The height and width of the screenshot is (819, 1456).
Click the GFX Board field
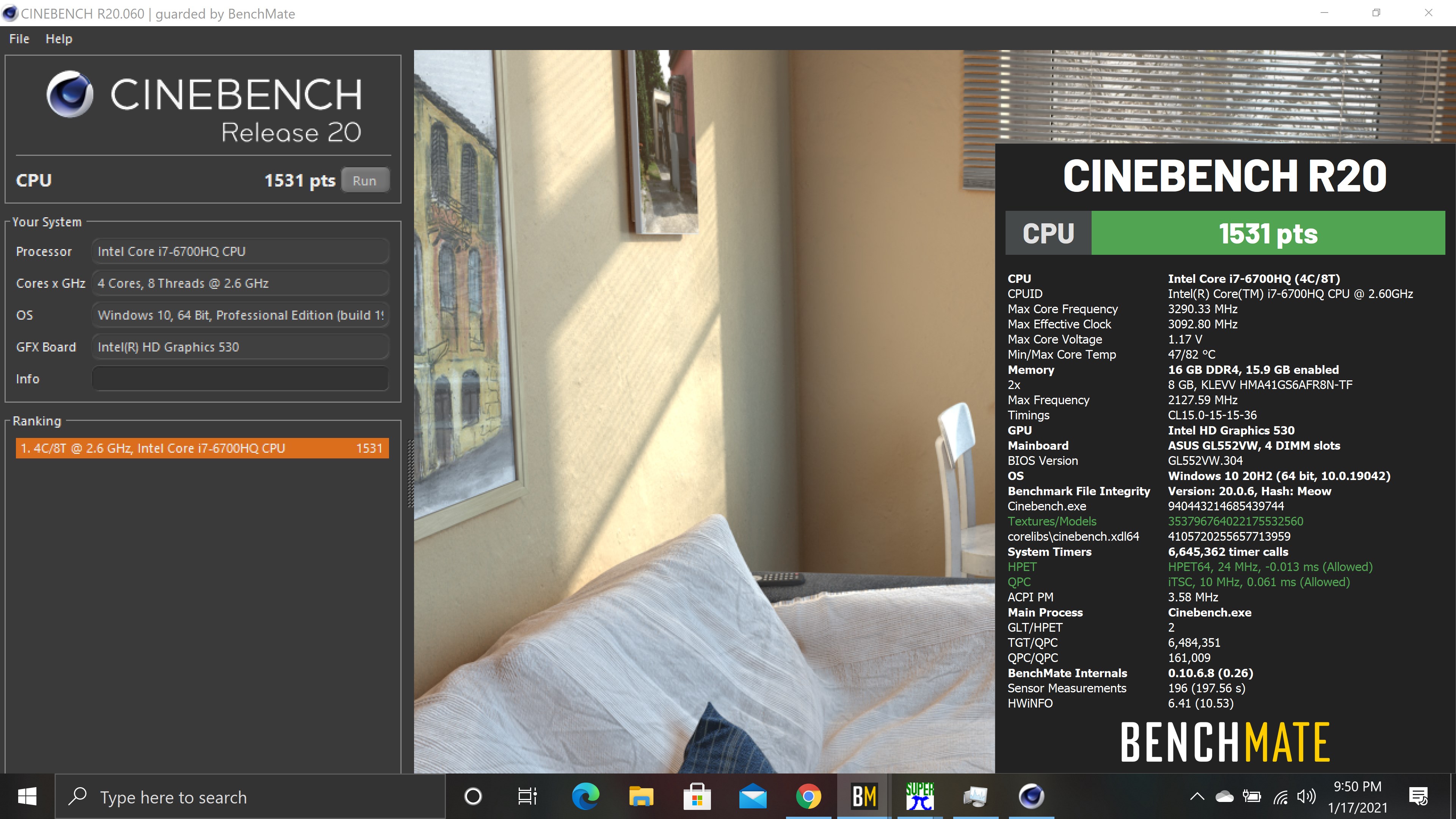click(240, 347)
